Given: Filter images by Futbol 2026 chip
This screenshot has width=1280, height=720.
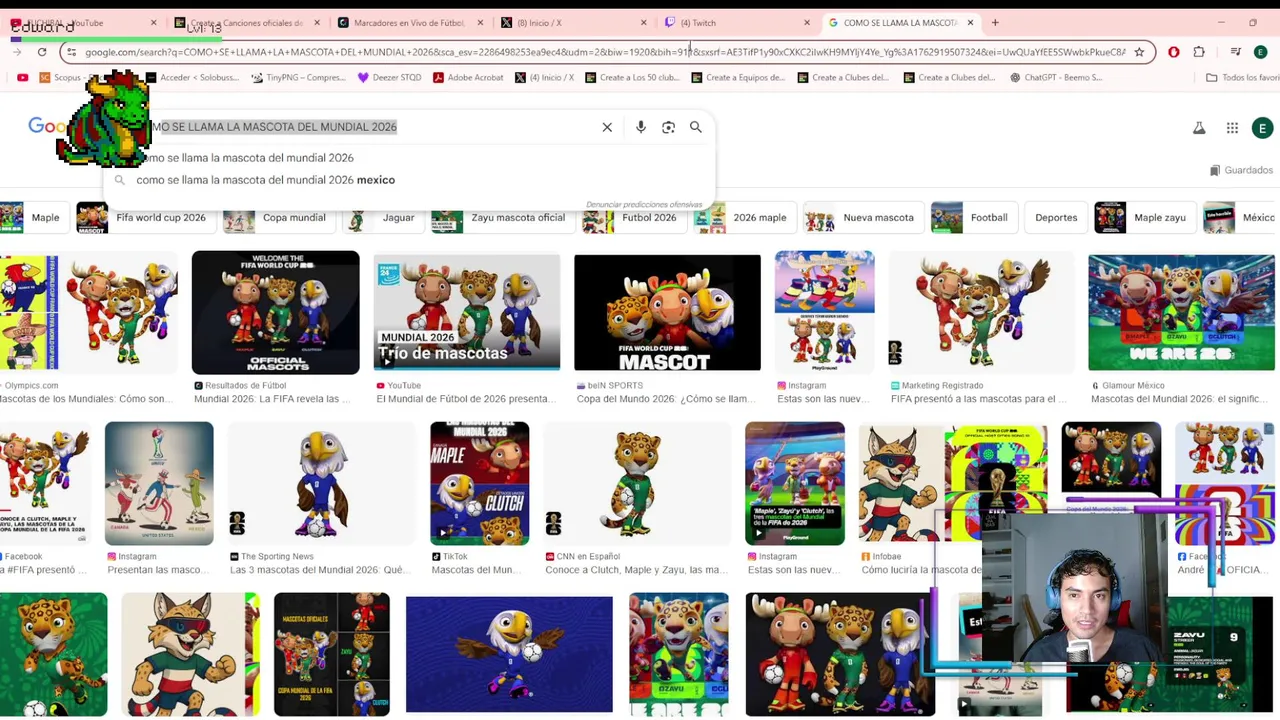Looking at the screenshot, I should click(632, 217).
